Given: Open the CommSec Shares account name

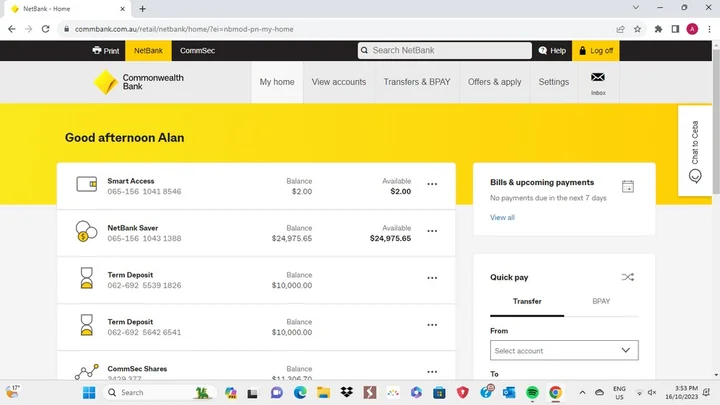Looking at the screenshot, I should (x=137, y=369).
